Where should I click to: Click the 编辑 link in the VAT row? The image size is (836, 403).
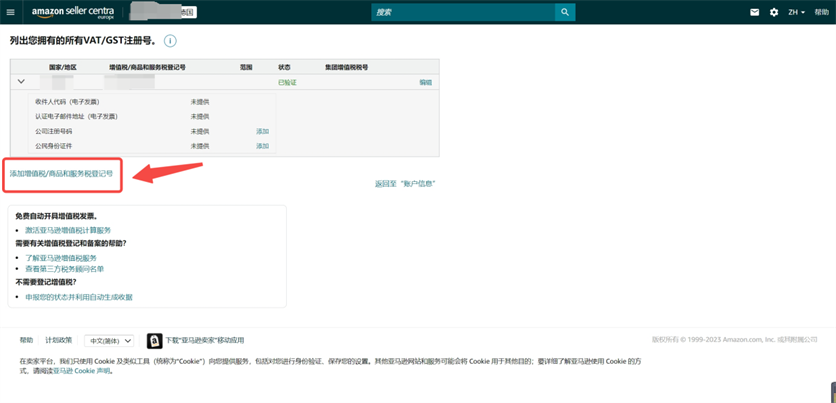426,82
